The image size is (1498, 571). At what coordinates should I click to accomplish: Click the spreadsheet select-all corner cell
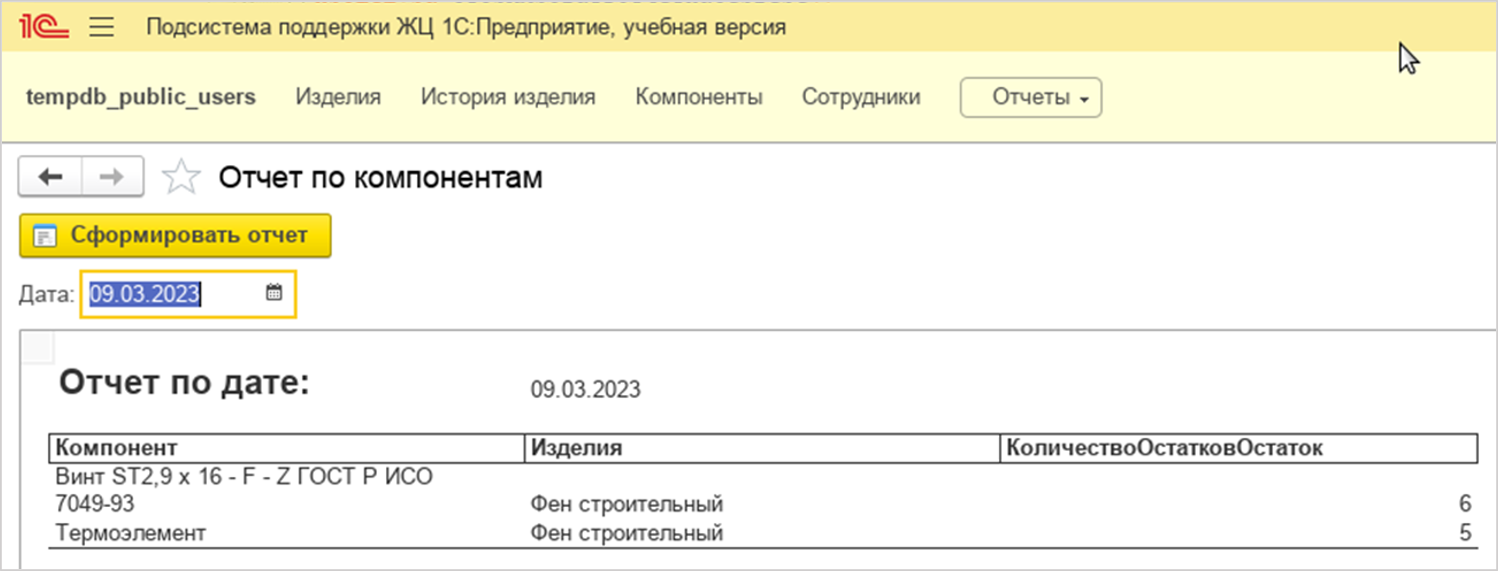click(39, 347)
